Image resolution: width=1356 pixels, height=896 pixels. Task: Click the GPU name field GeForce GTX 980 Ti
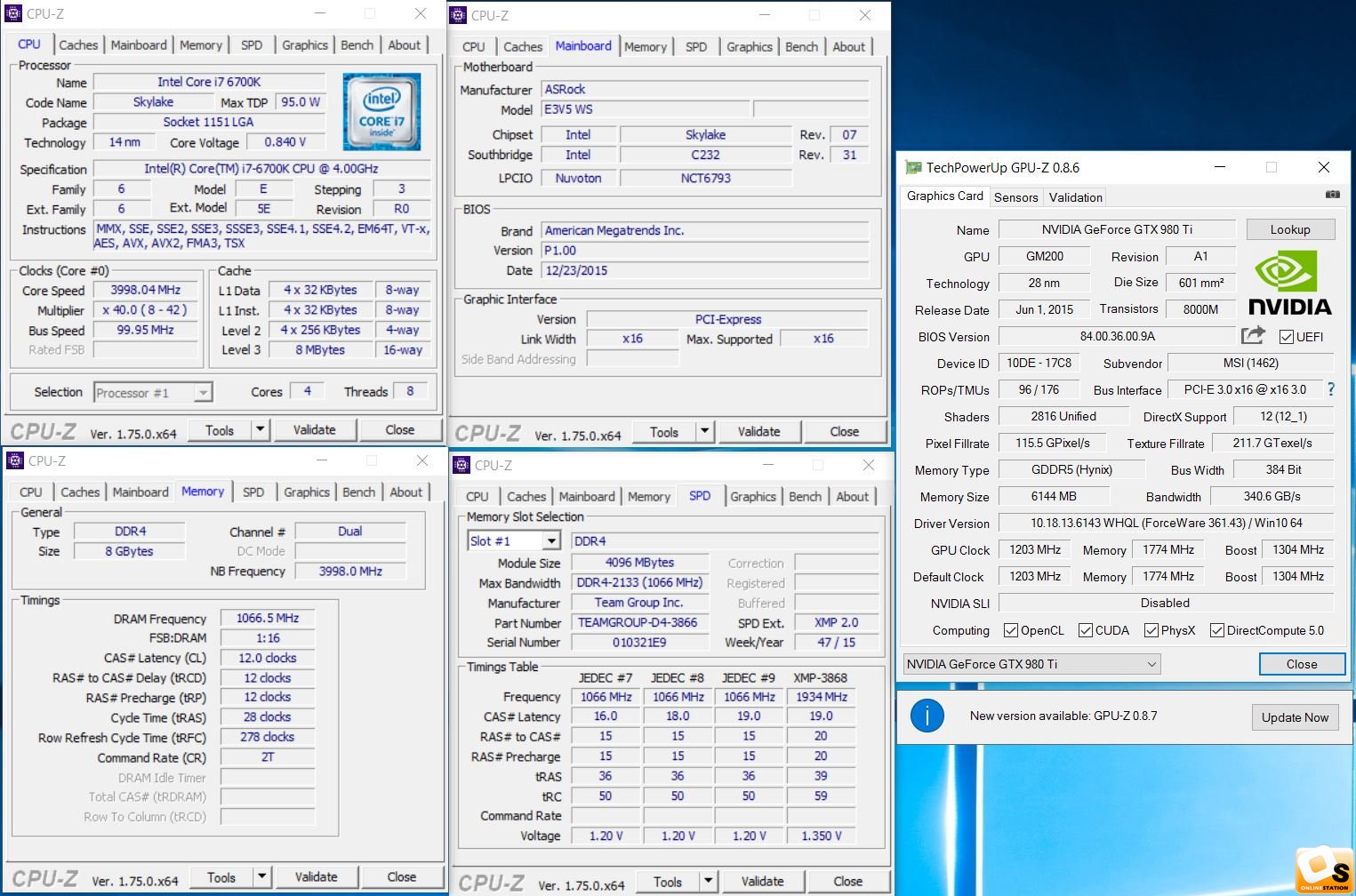click(1117, 229)
